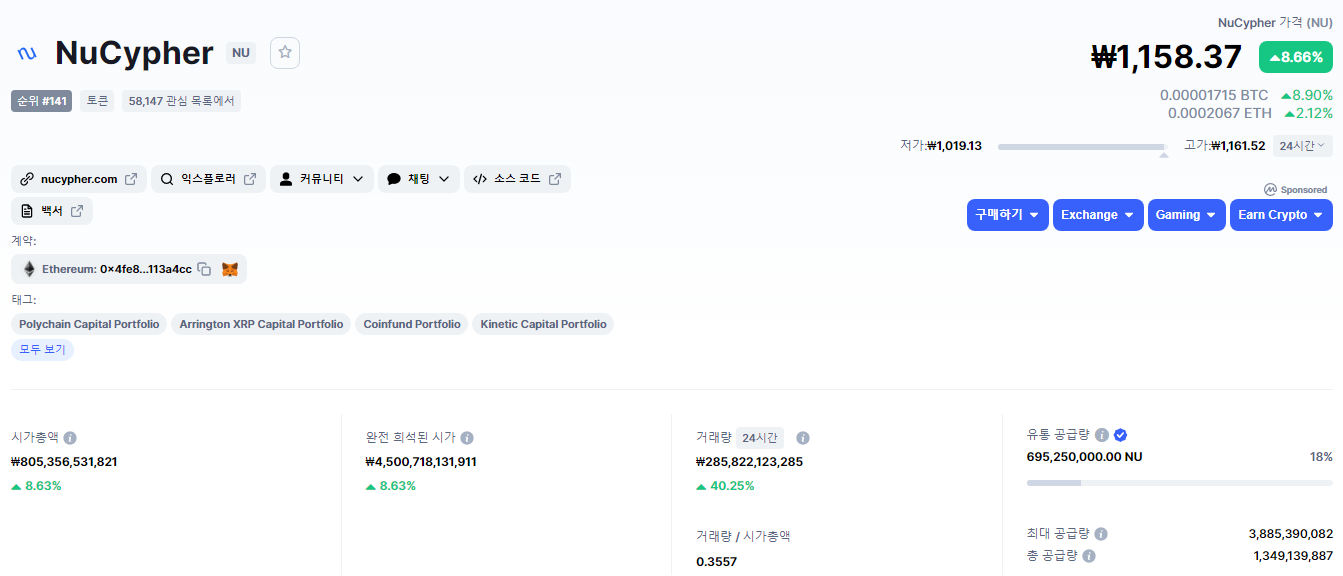Expand the 커뮤니티 dropdown

coord(322,179)
